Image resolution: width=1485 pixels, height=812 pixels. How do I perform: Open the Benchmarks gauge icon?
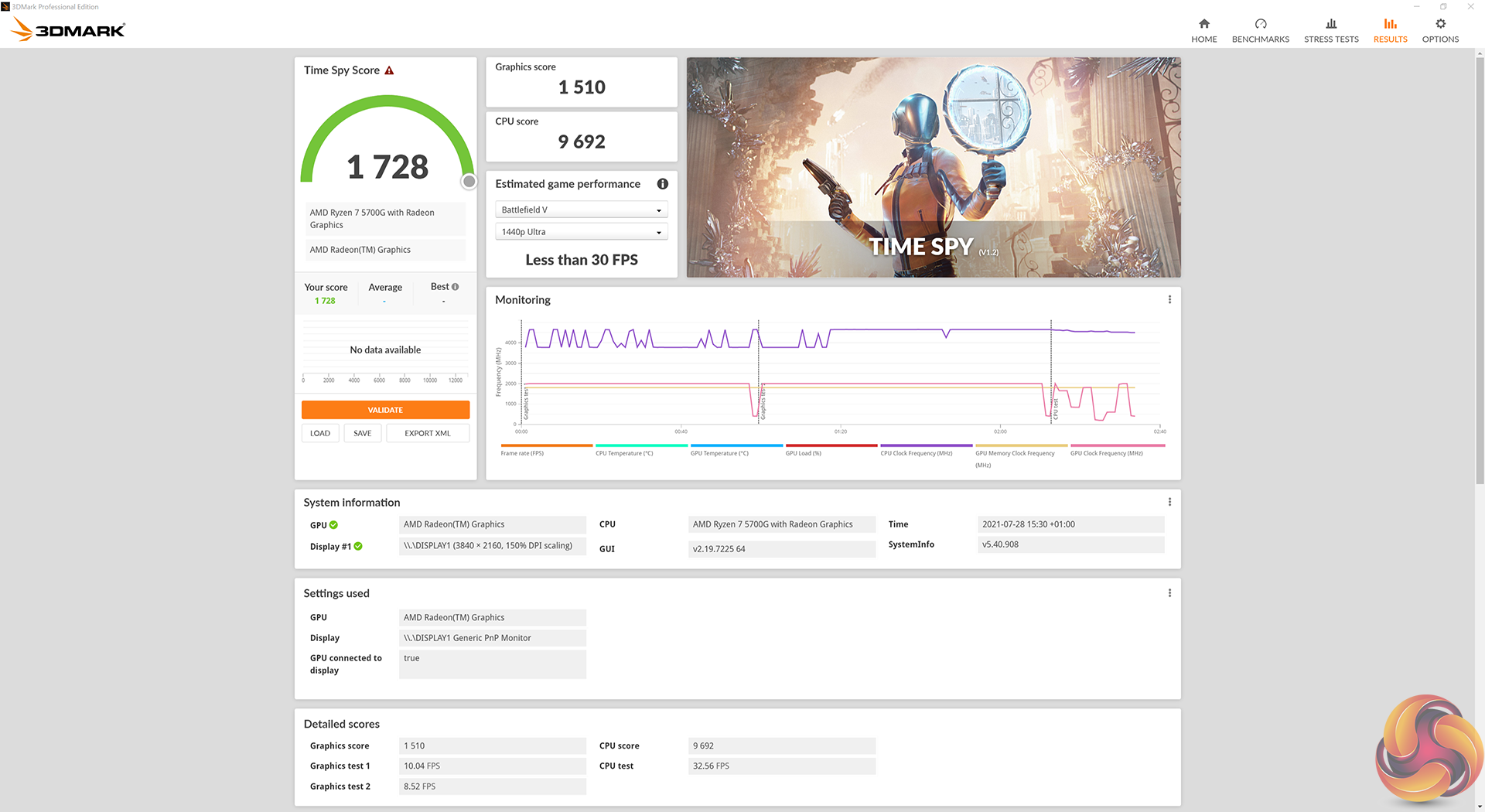(1260, 24)
